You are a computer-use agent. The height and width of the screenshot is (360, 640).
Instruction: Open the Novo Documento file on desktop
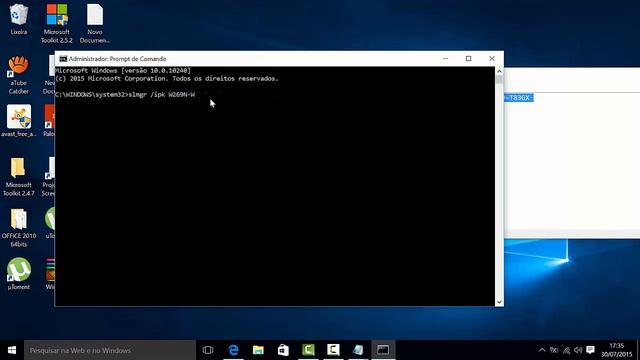[95, 23]
